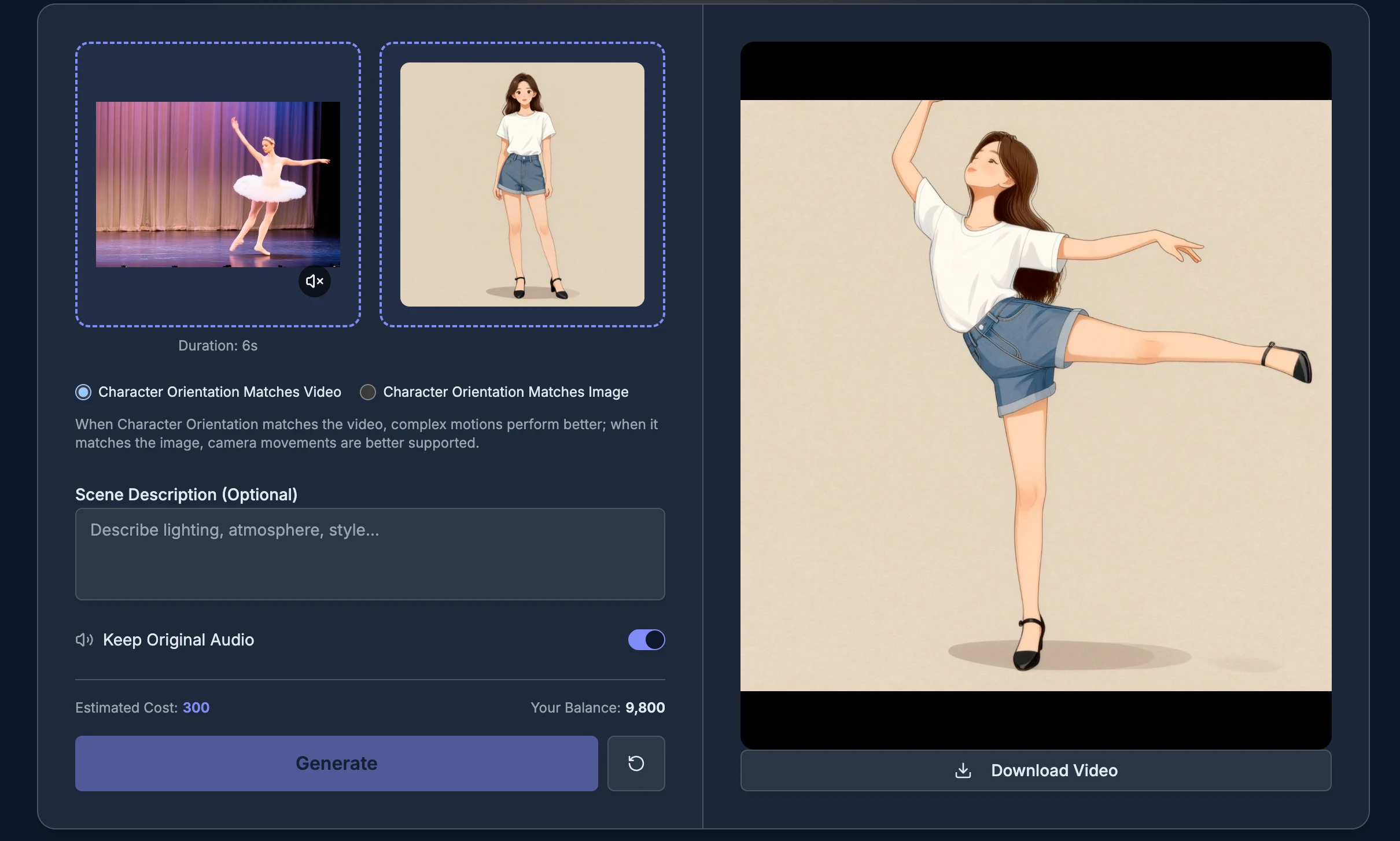Click the Scene Description (Optional) heading

186,495
